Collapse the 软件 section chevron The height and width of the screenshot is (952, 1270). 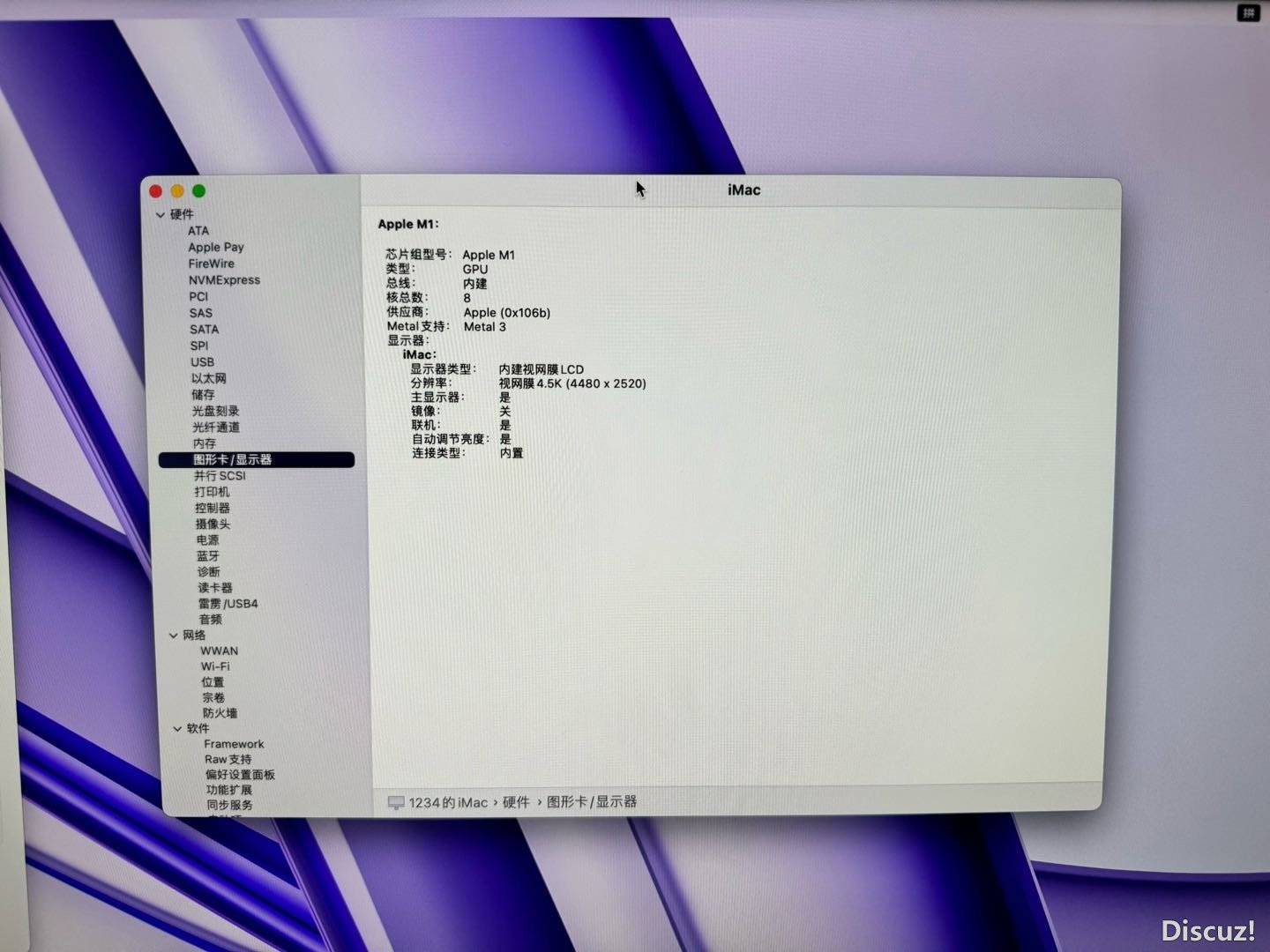(x=177, y=729)
